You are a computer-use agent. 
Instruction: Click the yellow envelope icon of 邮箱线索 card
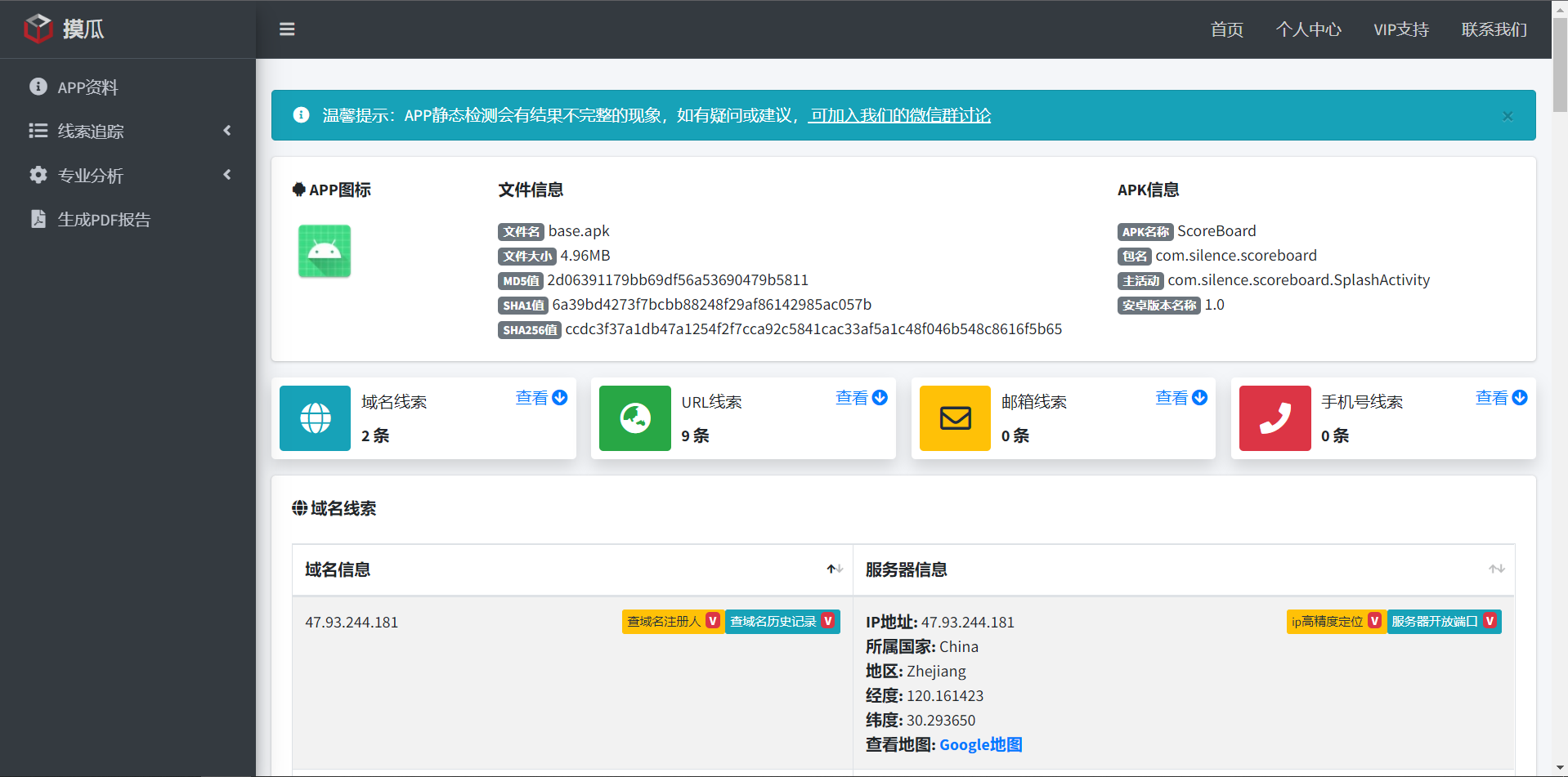955,418
